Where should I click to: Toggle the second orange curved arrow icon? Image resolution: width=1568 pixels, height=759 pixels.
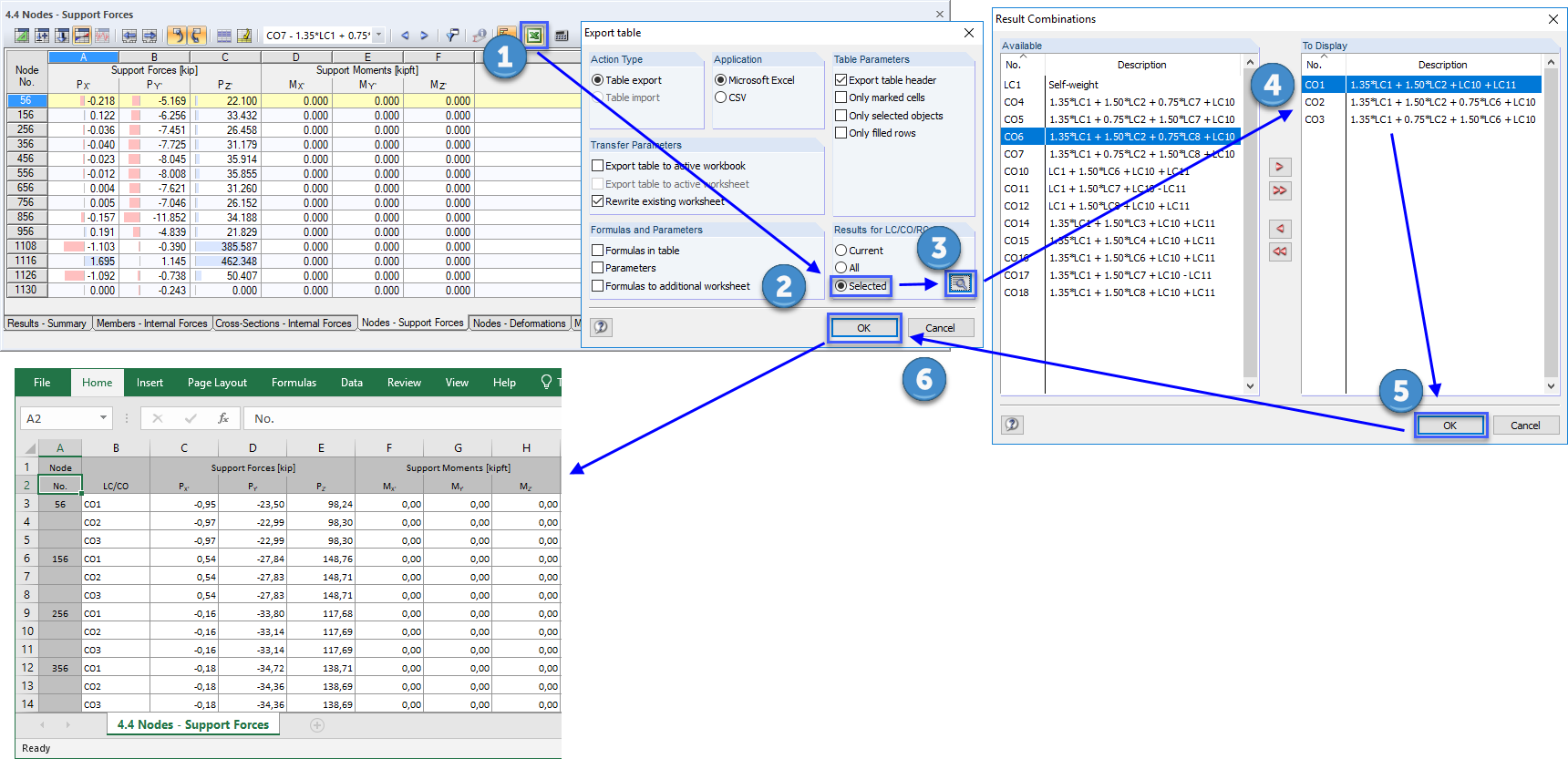coord(196,36)
